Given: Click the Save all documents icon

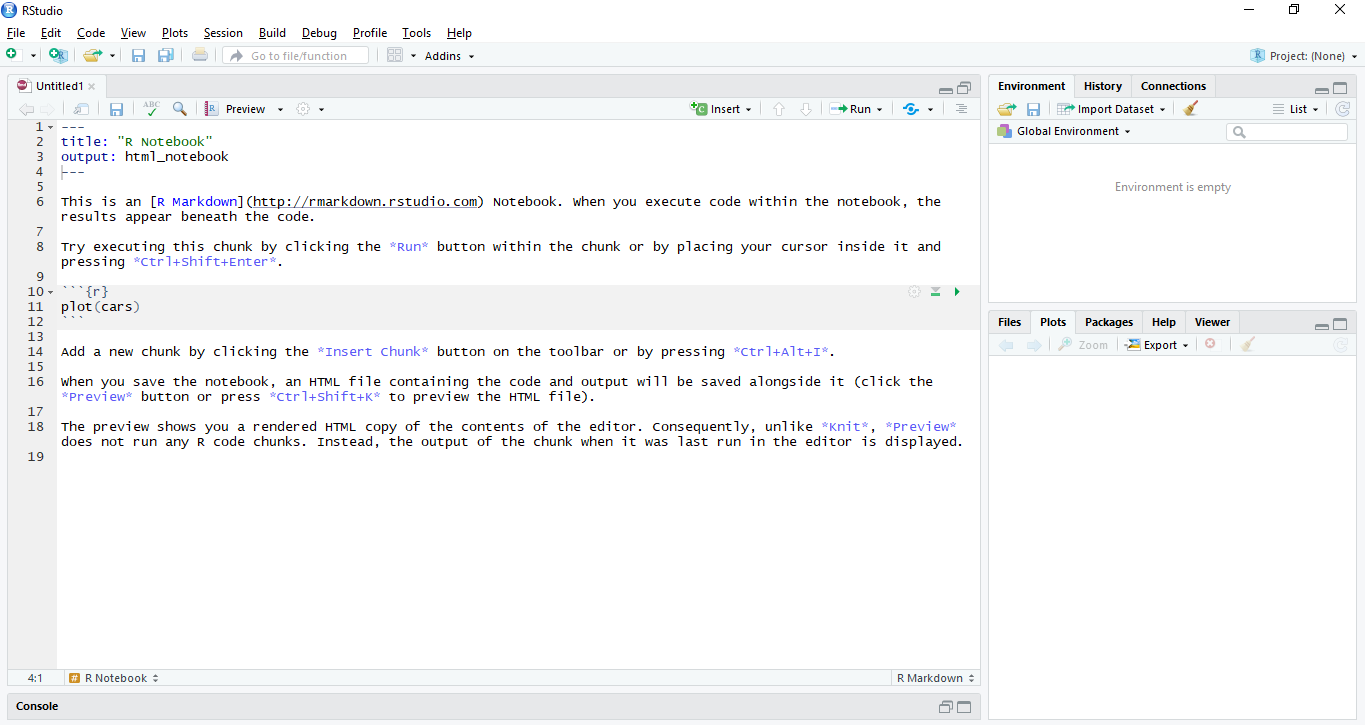Looking at the screenshot, I should [166, 55].
